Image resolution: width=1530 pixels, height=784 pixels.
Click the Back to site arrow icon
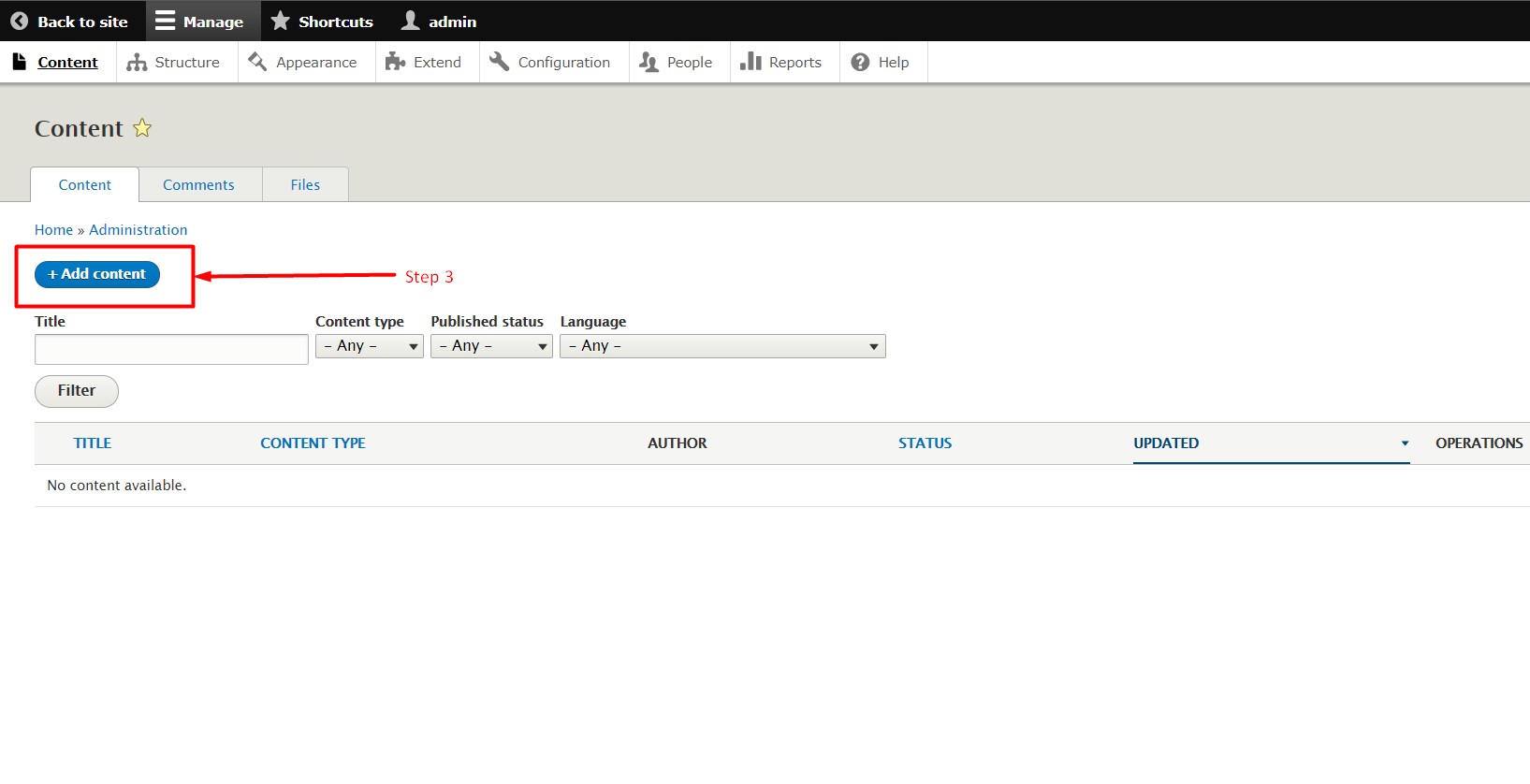coord(19,21)
